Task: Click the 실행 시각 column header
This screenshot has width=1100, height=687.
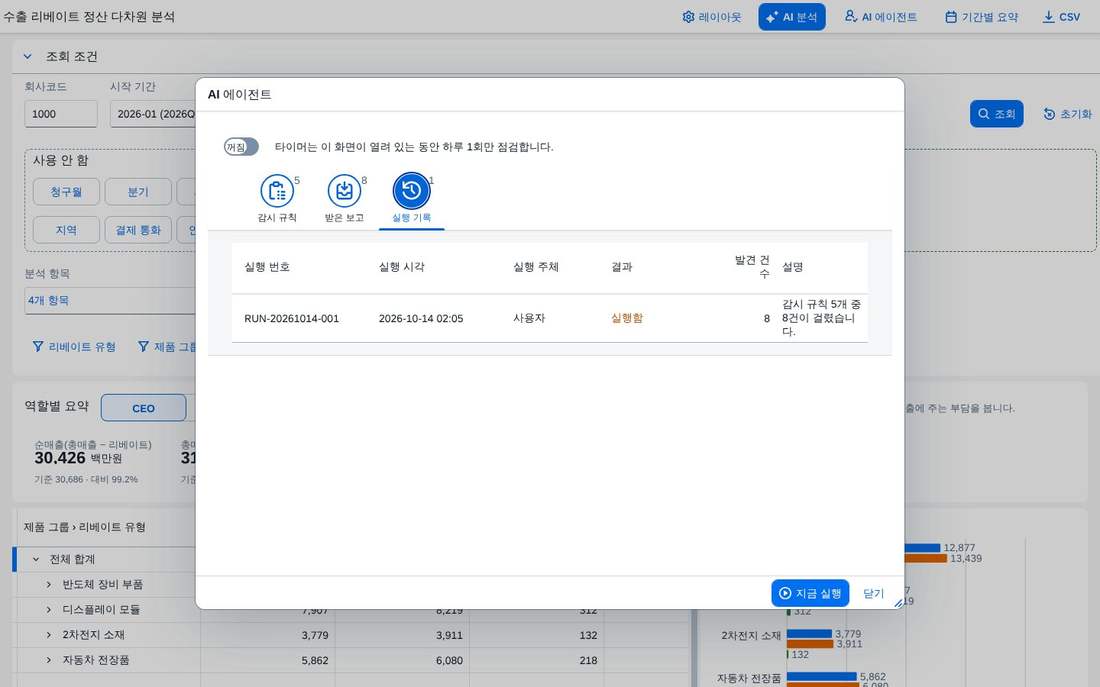Action: point(401,267)
